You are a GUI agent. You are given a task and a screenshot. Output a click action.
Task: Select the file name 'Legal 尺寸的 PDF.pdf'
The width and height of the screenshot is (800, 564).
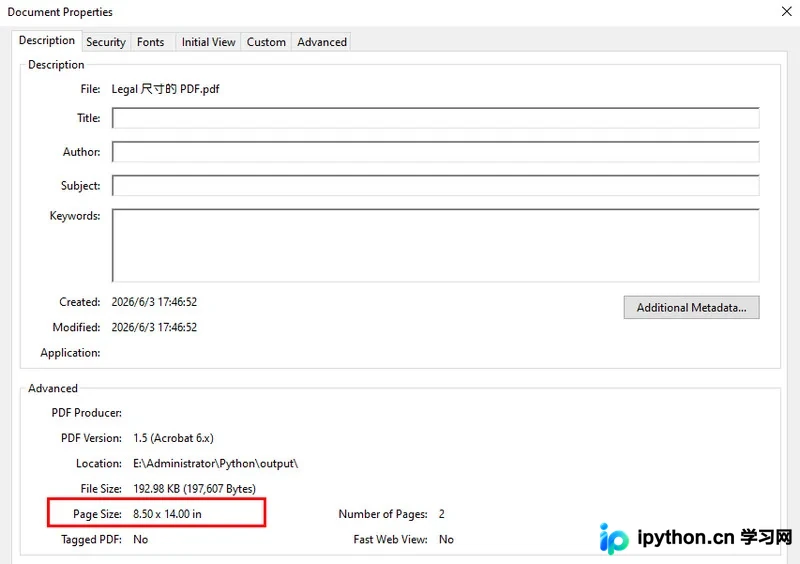pos(165,89)
